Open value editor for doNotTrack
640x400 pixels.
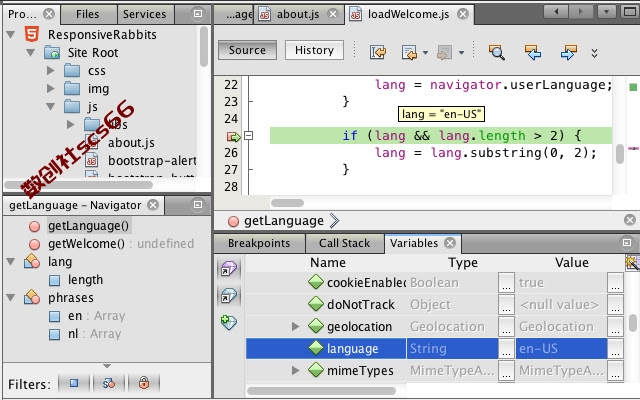tap(616, 305)
